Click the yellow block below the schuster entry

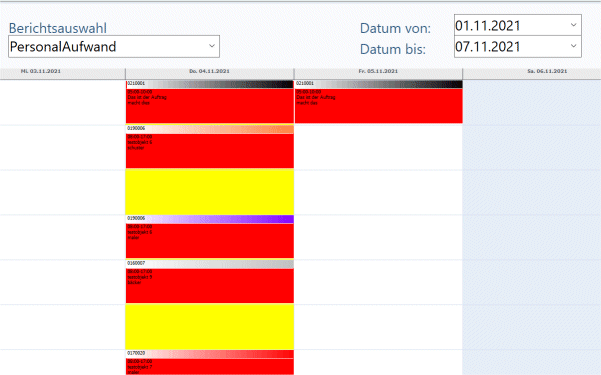210,192
